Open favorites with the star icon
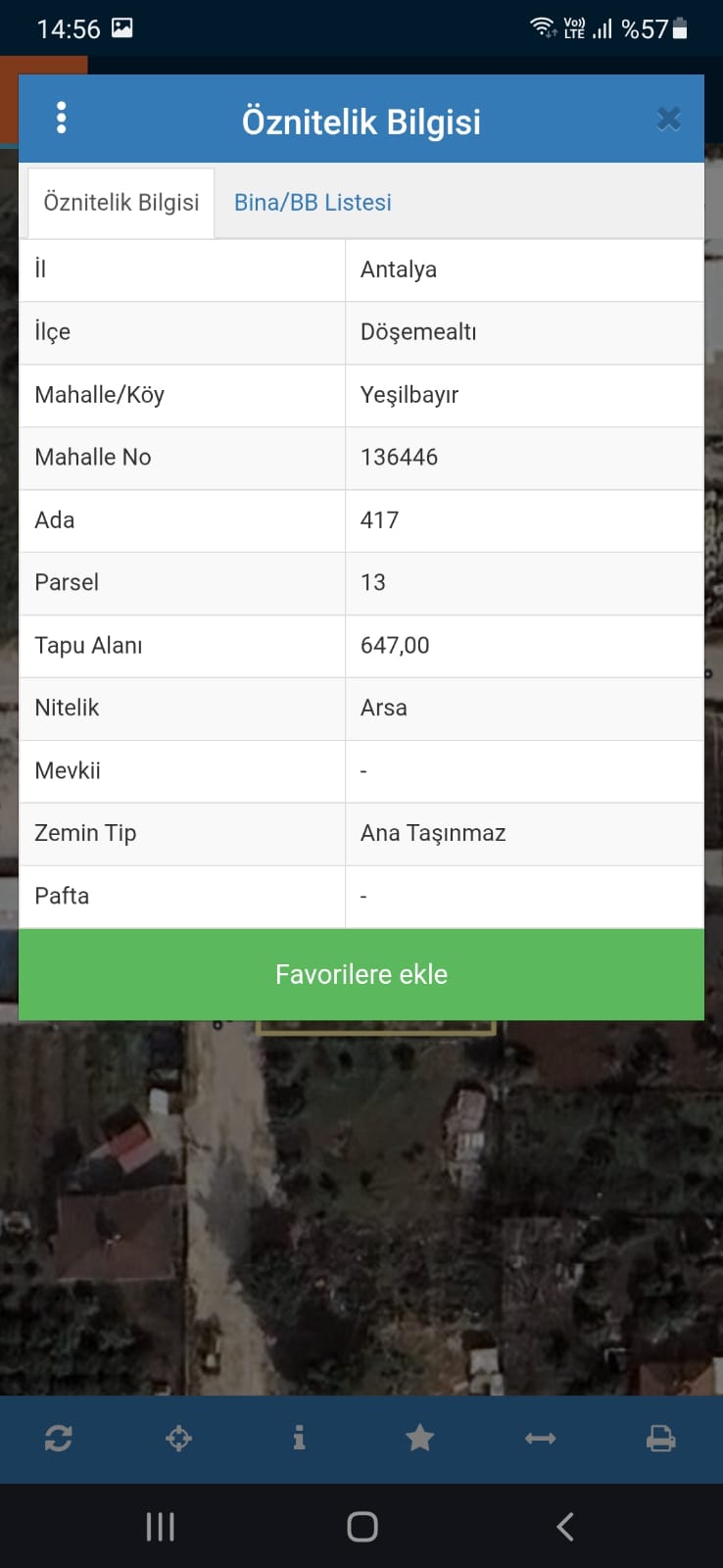The width and height of the screenshot is (723, 1568). [x=420, y=1438]
